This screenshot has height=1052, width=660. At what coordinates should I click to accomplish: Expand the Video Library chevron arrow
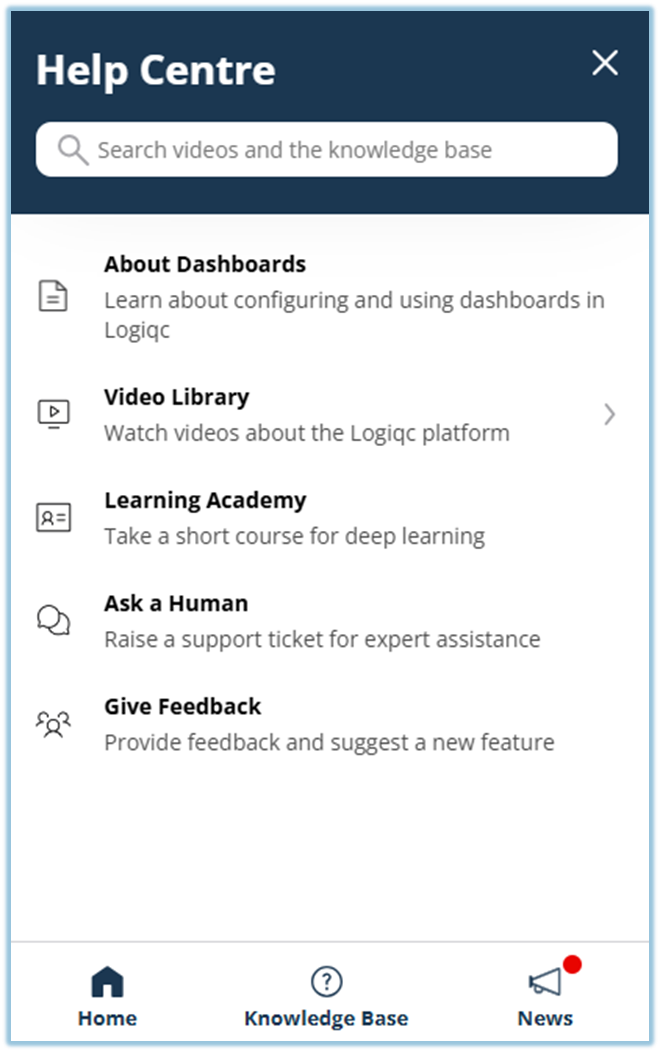(x=611, y=413)
